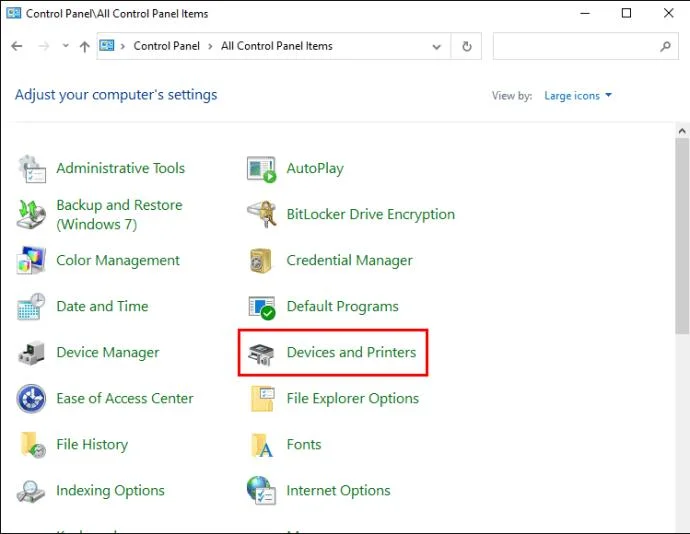690x534 pixels.
Task: Click the Control Panel breadcrumb
Action: [x=166, y=46]
